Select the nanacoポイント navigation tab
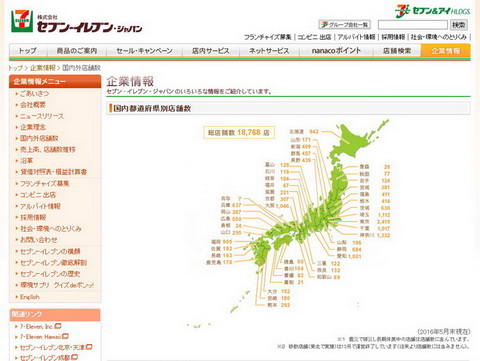The height and width of the screenshot is (361, 480). pyautogui.click(x=336, y=51)
